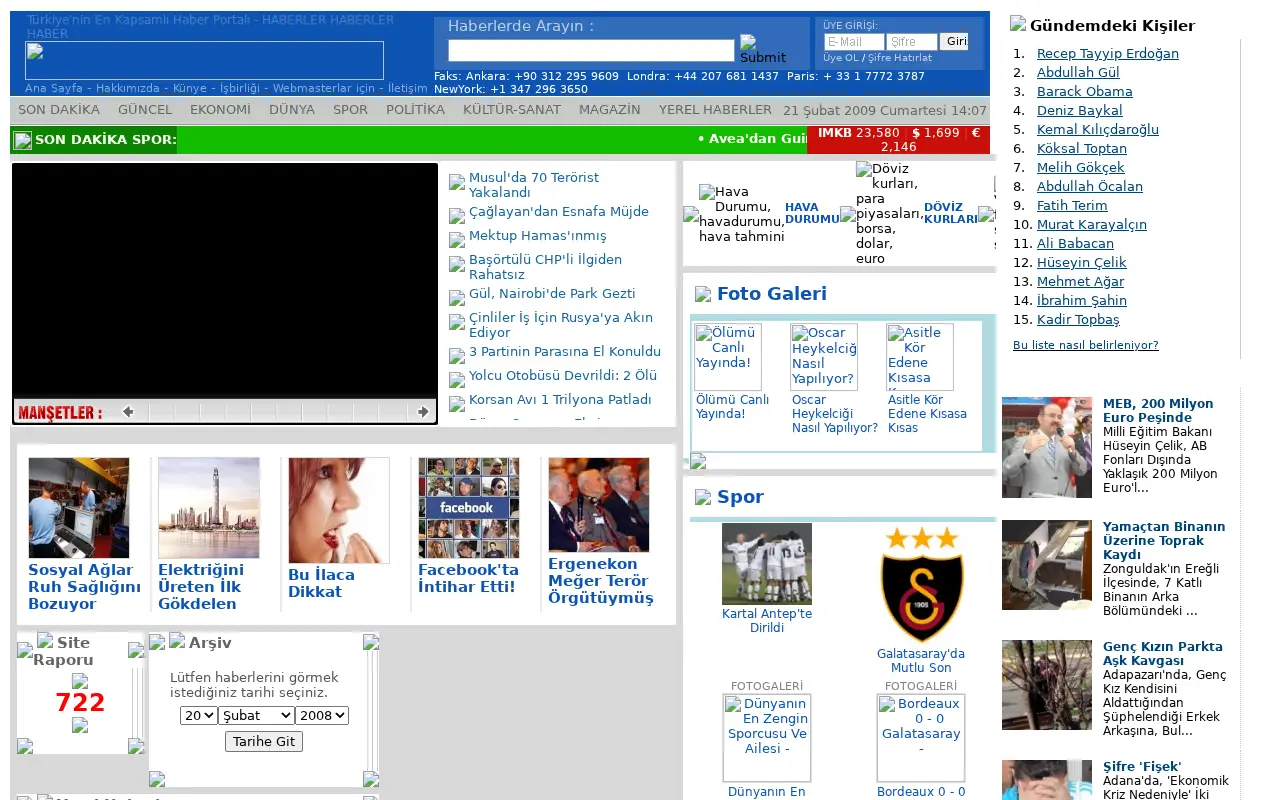The height and width of the screenshot is (800, 1280).
Task: Click the Foto Galeri section icon
Action: pyautogui.click(x=703, y=294)
